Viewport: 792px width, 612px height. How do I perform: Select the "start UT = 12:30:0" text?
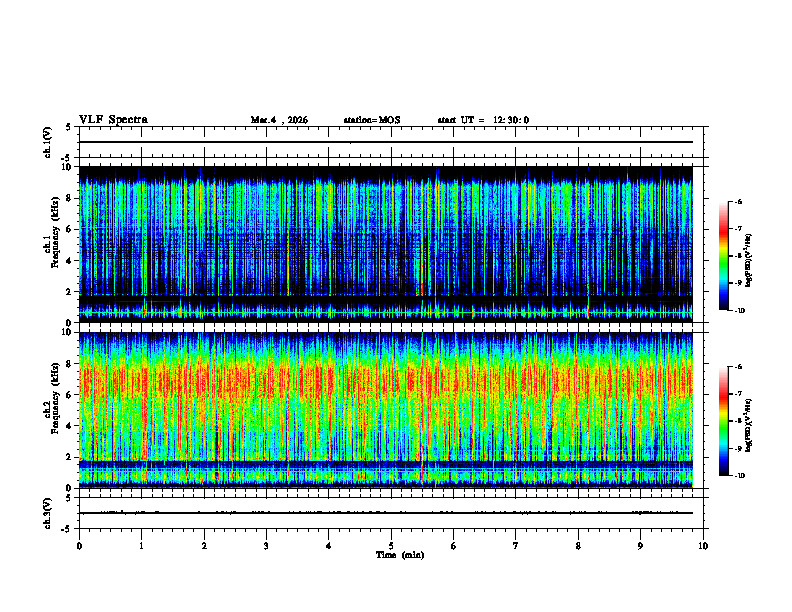pyautogui.click(x=483, y=120)
